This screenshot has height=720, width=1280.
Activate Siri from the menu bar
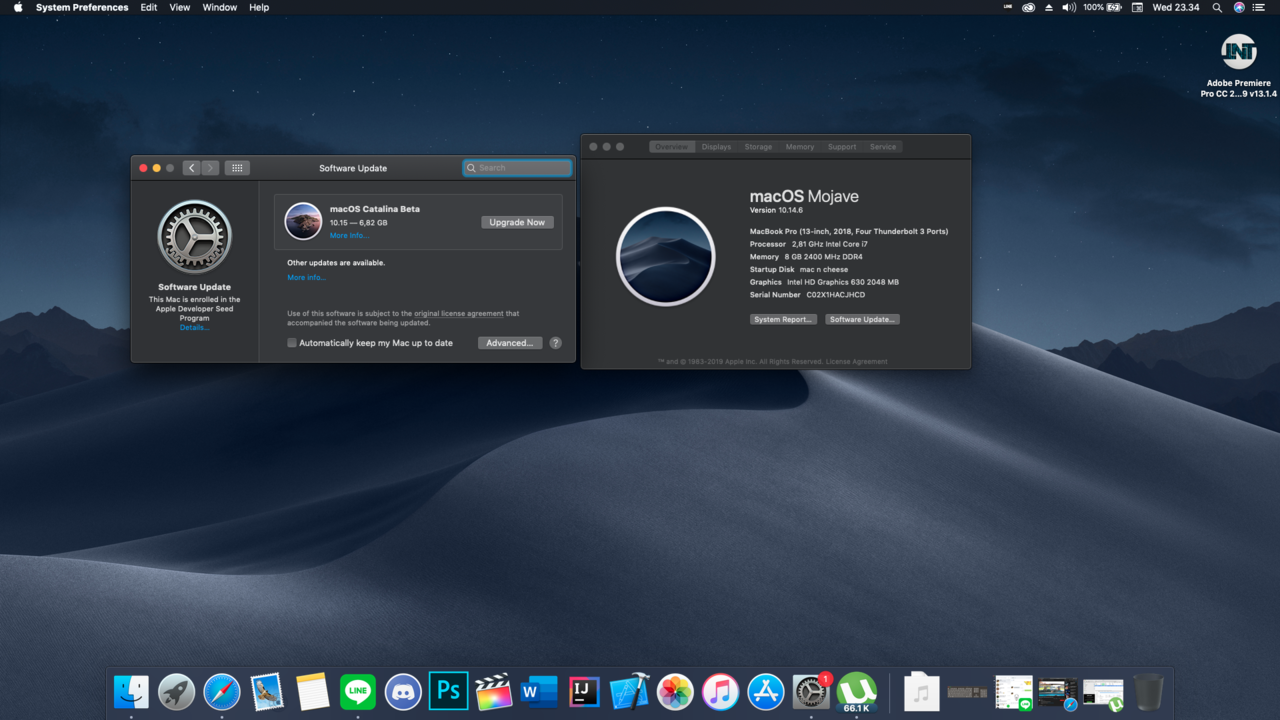coord(1239,7)
